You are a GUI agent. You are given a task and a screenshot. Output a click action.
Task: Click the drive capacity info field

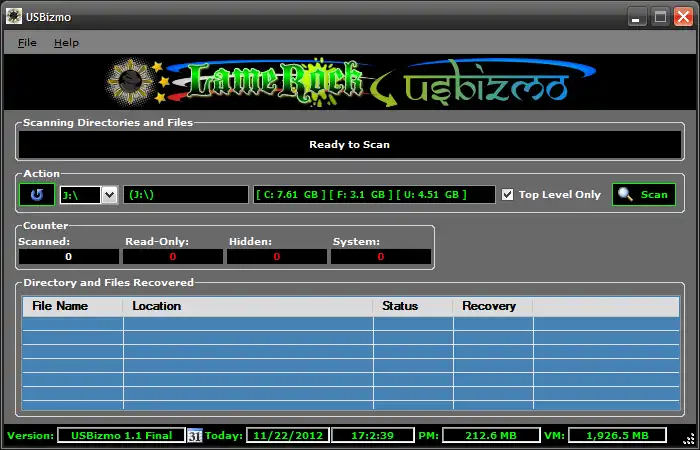[x=374, y=195]
